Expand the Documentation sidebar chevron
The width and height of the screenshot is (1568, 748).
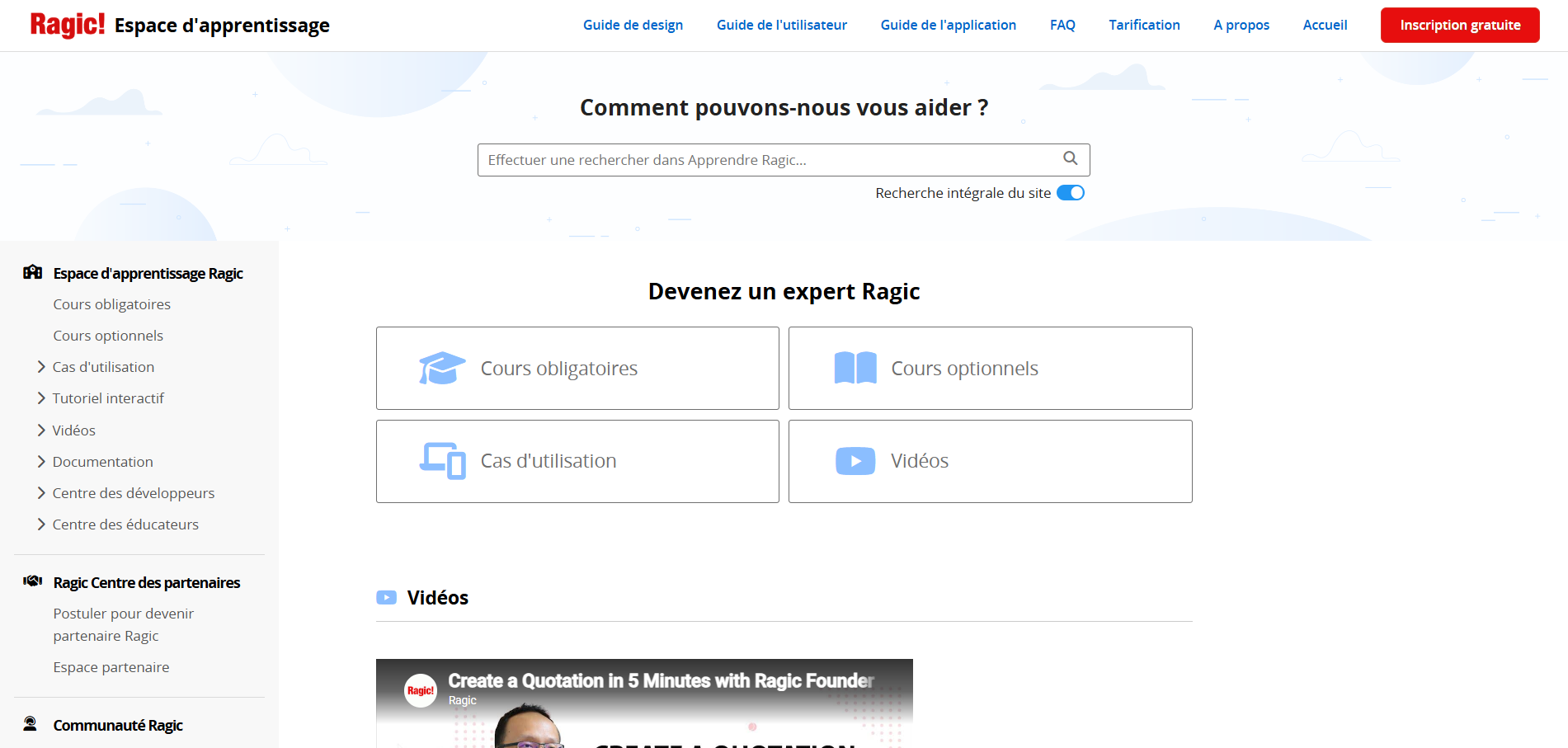(x=41, y=462)
